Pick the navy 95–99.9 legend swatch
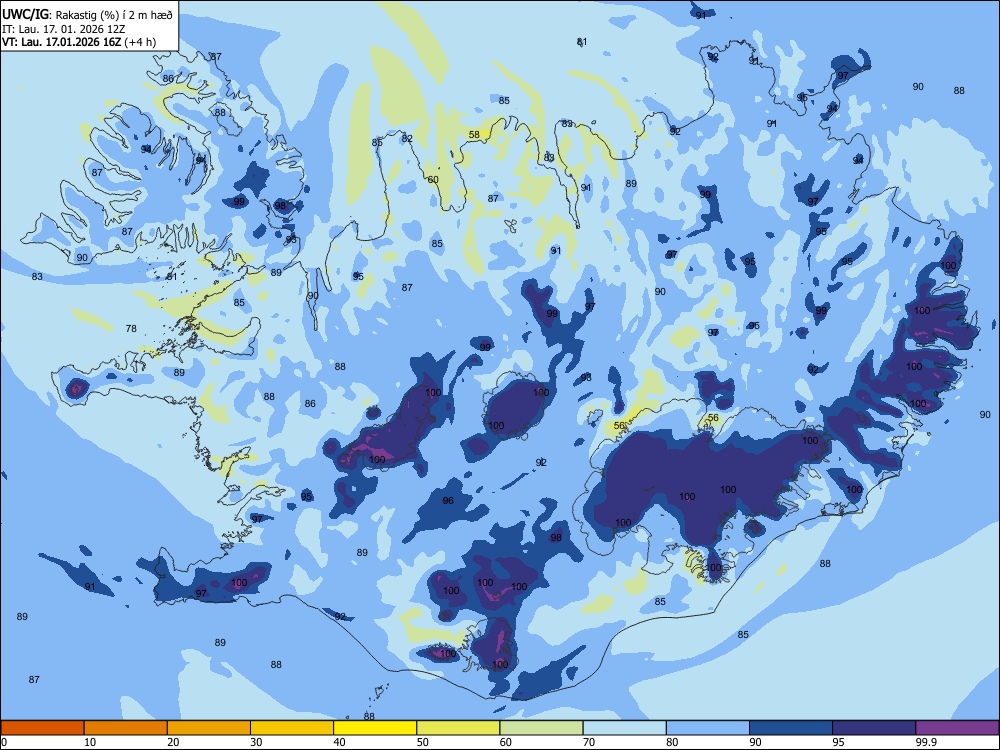Screen dimensions: 1000x750 pos(874,728)
